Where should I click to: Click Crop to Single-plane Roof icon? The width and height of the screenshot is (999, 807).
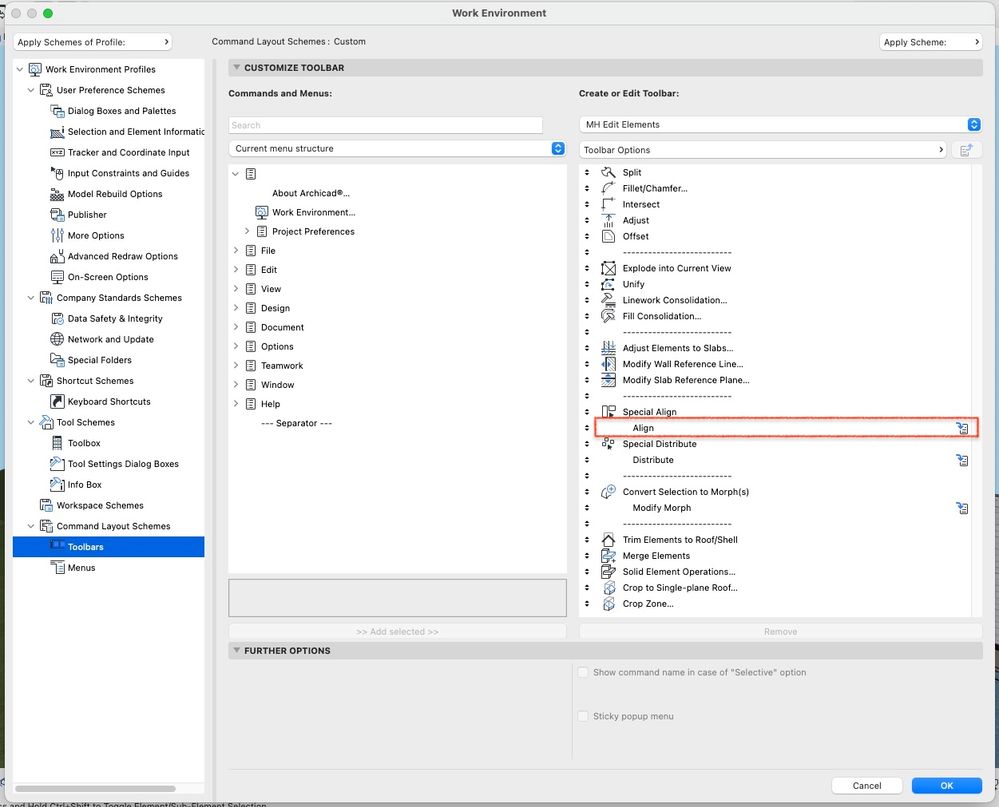(608, 587)
